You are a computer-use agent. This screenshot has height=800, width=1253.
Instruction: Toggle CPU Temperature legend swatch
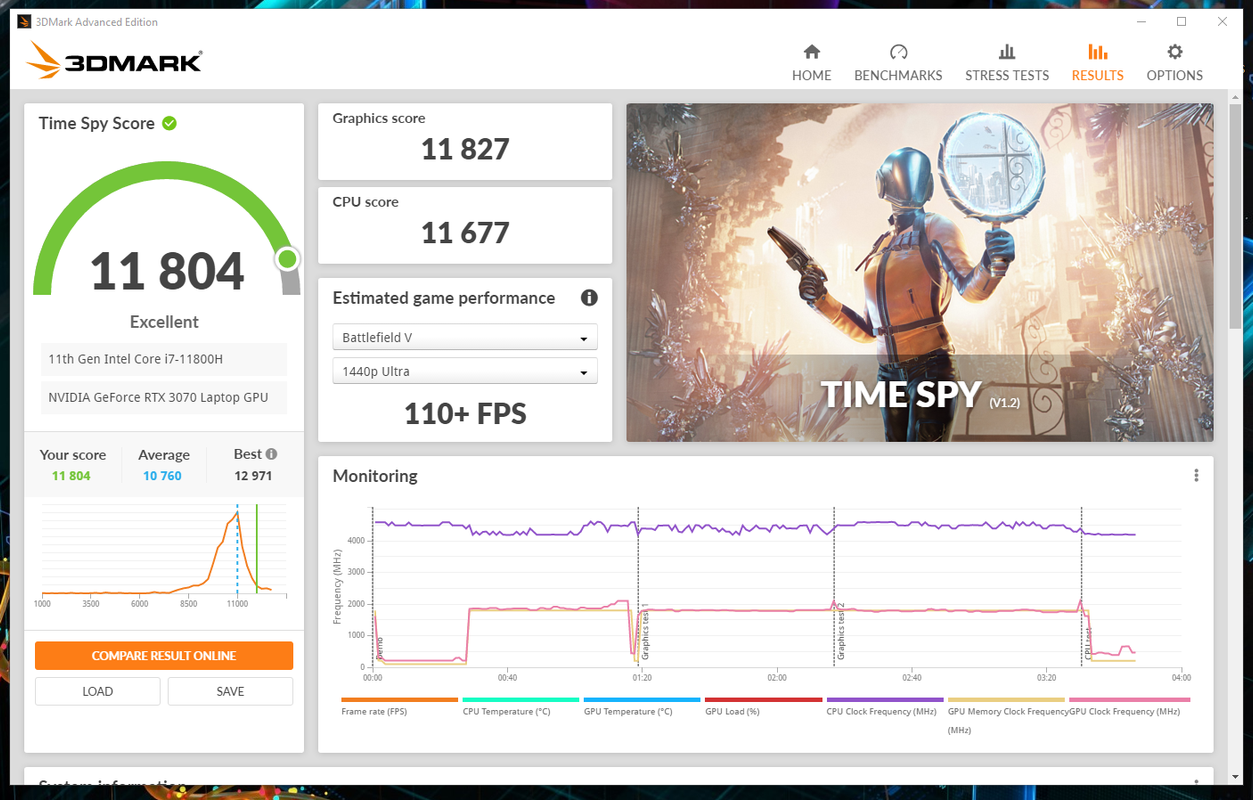(x=521, y=700)
